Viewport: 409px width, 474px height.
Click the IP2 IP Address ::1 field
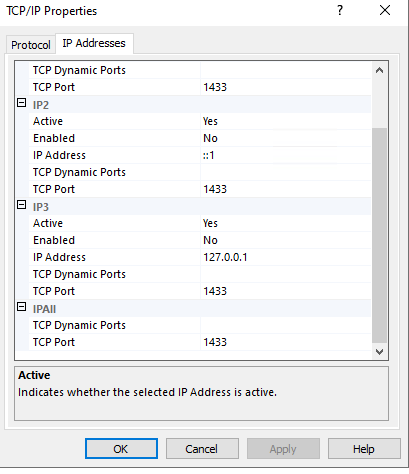tap(286, 155)
